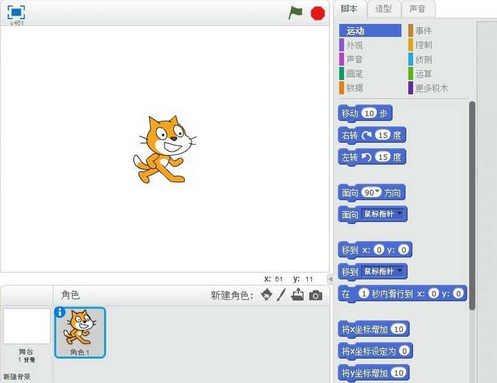497x383 pixels.
Task: Select the 外观 block category
Action: pos(354,45)
